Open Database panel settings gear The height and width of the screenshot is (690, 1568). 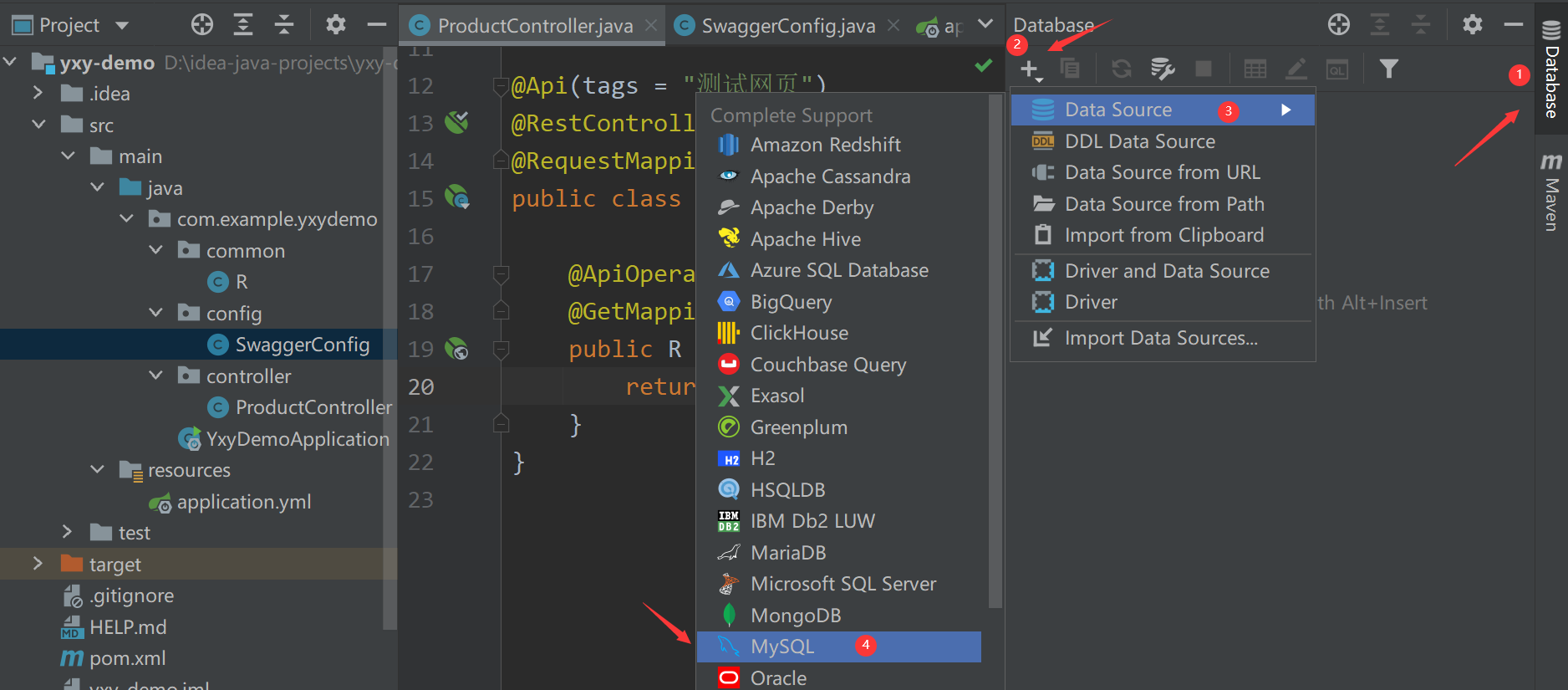point(1473,24)
